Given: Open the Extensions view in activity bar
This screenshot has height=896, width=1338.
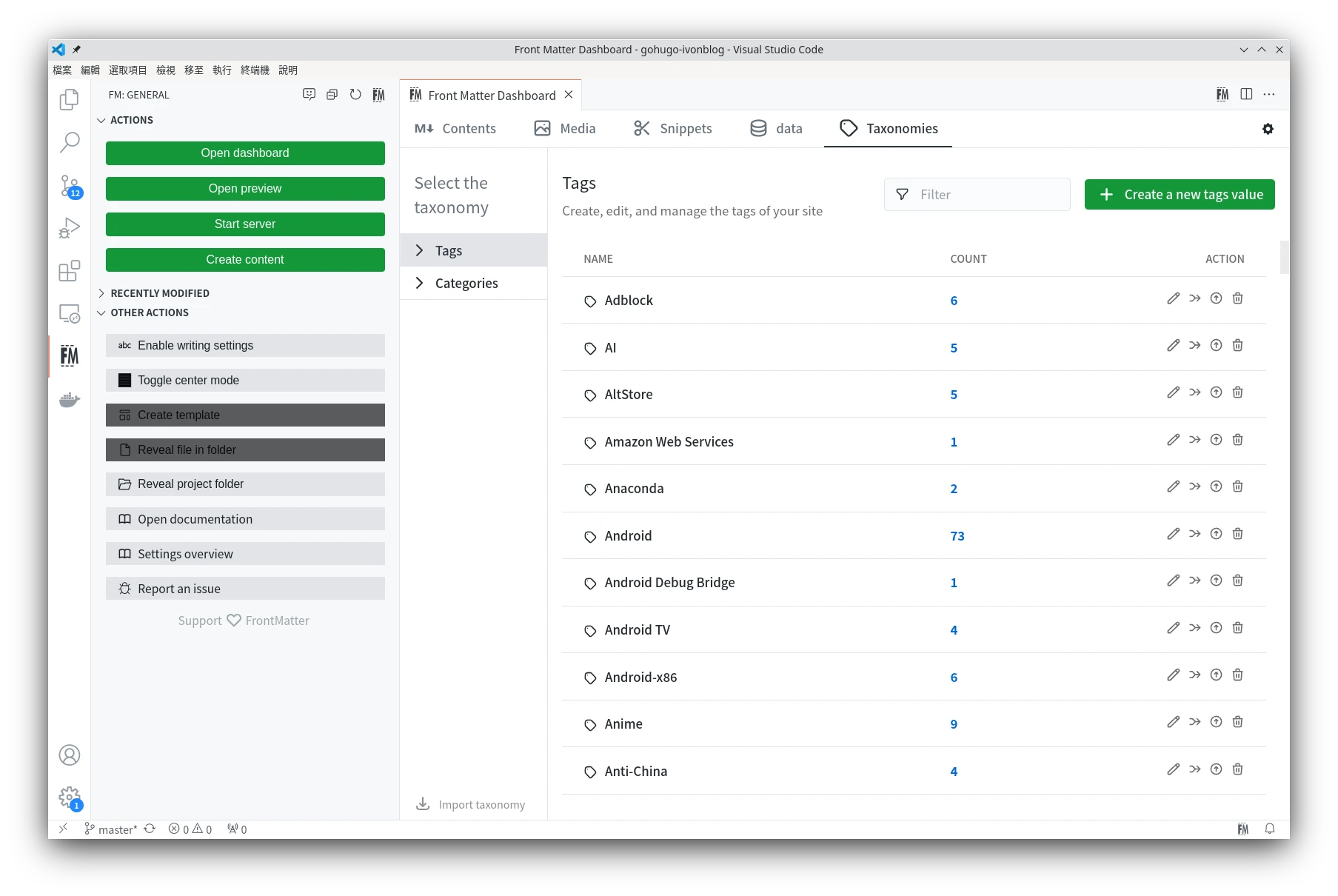Looking at the screenshot, I should [x=70, y=271].
